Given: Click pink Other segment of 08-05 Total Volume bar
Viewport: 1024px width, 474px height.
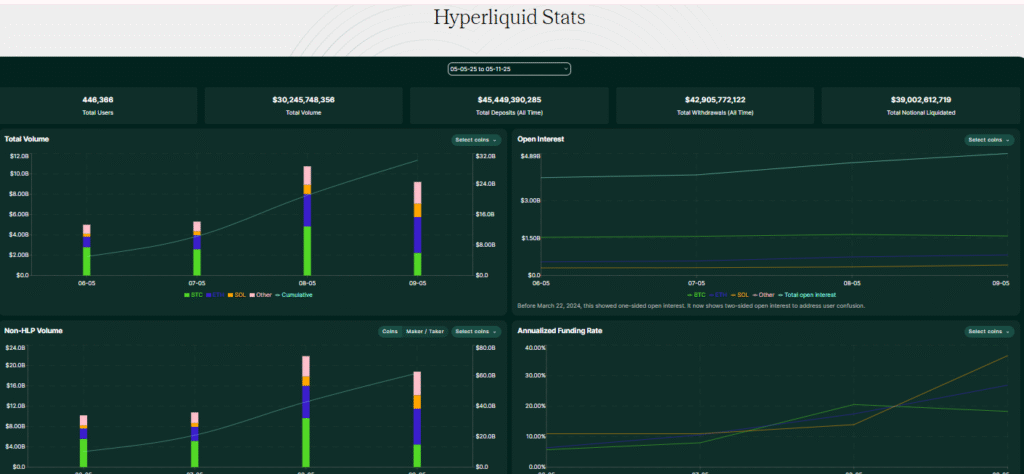Looking at the screenshot, I should coord(307,176).
